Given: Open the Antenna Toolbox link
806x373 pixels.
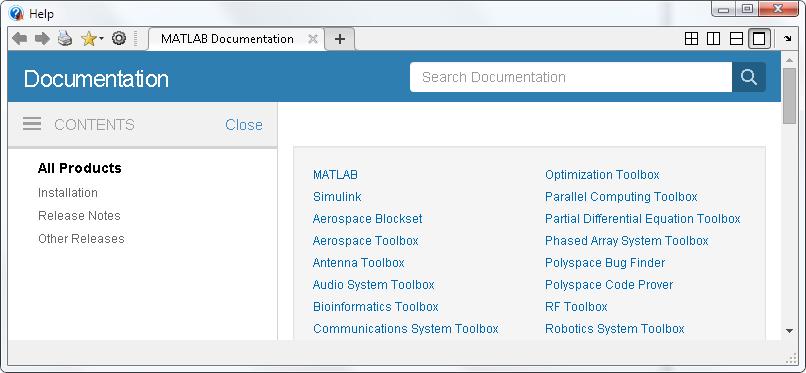Looking at the screenshot, I should pyautogui.click(x=359, y=263).
